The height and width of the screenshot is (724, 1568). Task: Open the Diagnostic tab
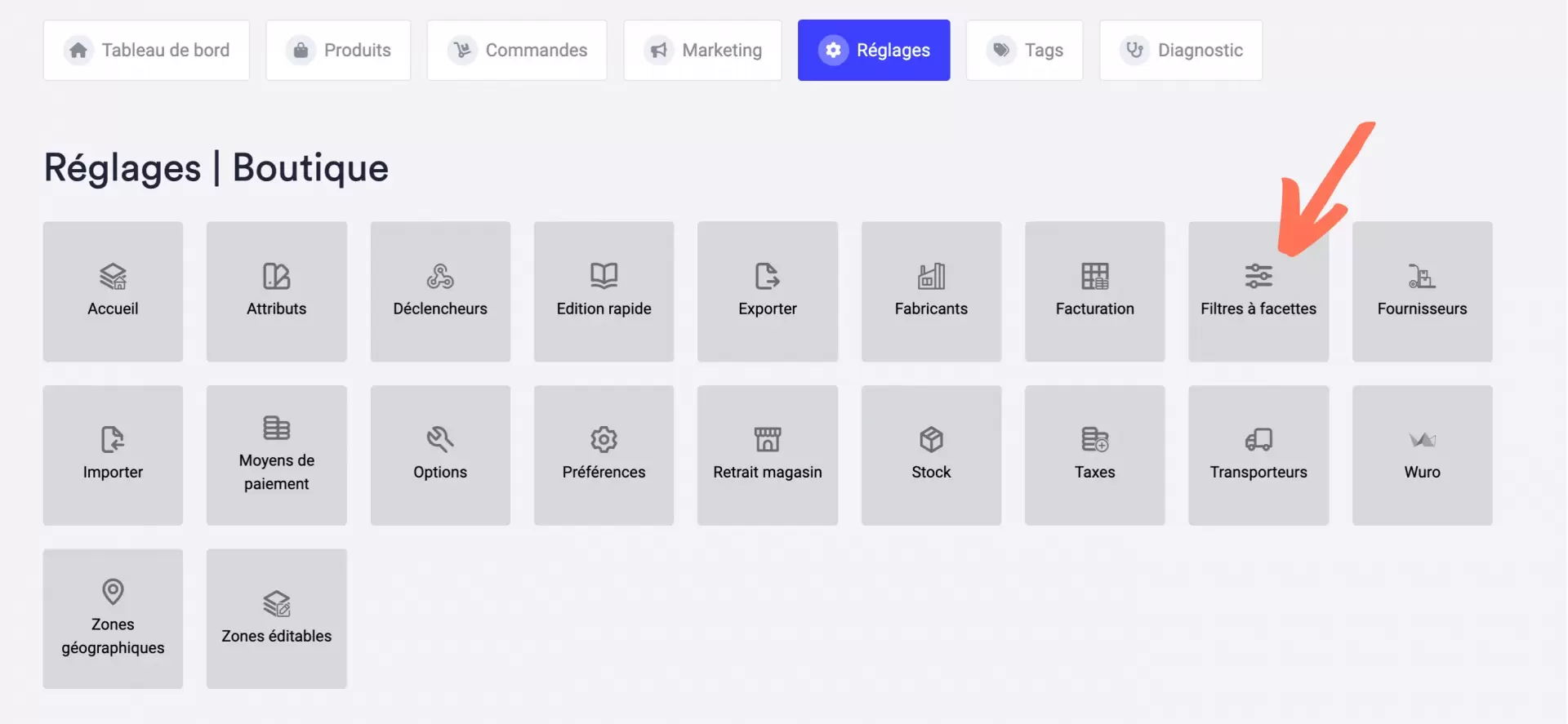pyautogui.click(x=1181, y=50)
